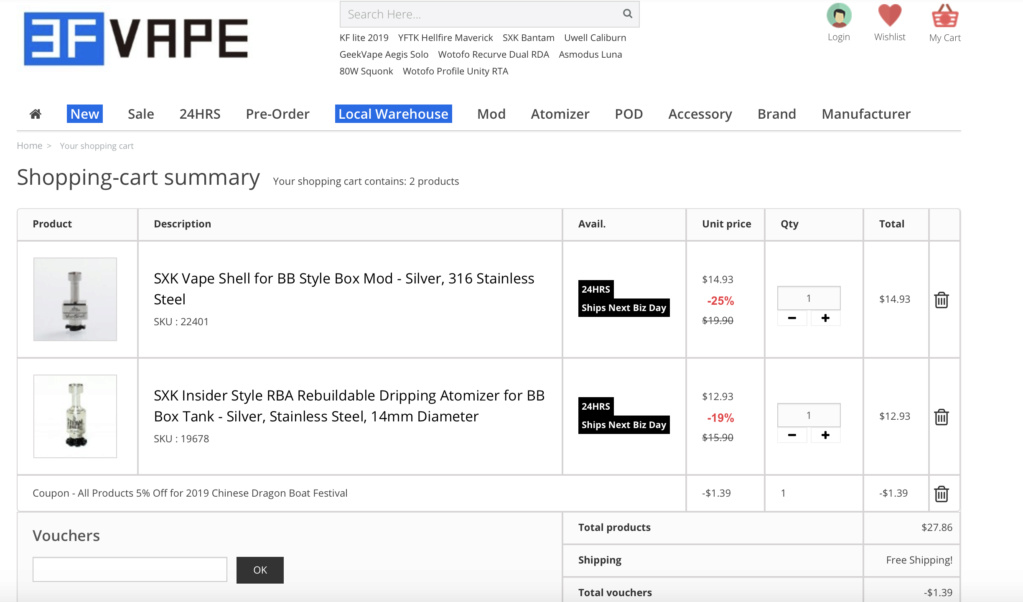
Task: Increase quantity of SXK Vape Shell
Action: (x=825, y=318)
